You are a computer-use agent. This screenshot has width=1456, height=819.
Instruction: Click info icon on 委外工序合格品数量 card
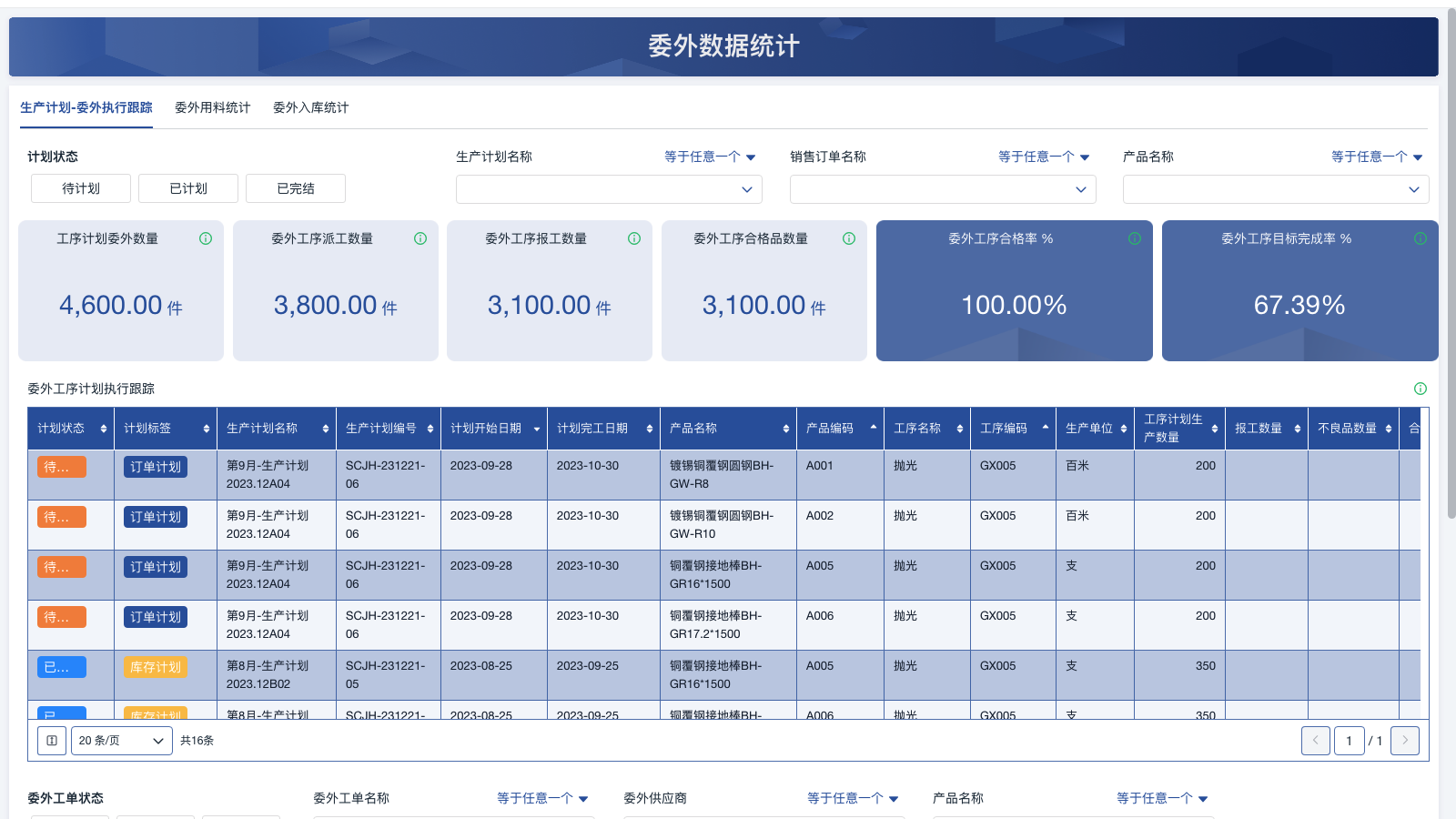pos(849,238)
